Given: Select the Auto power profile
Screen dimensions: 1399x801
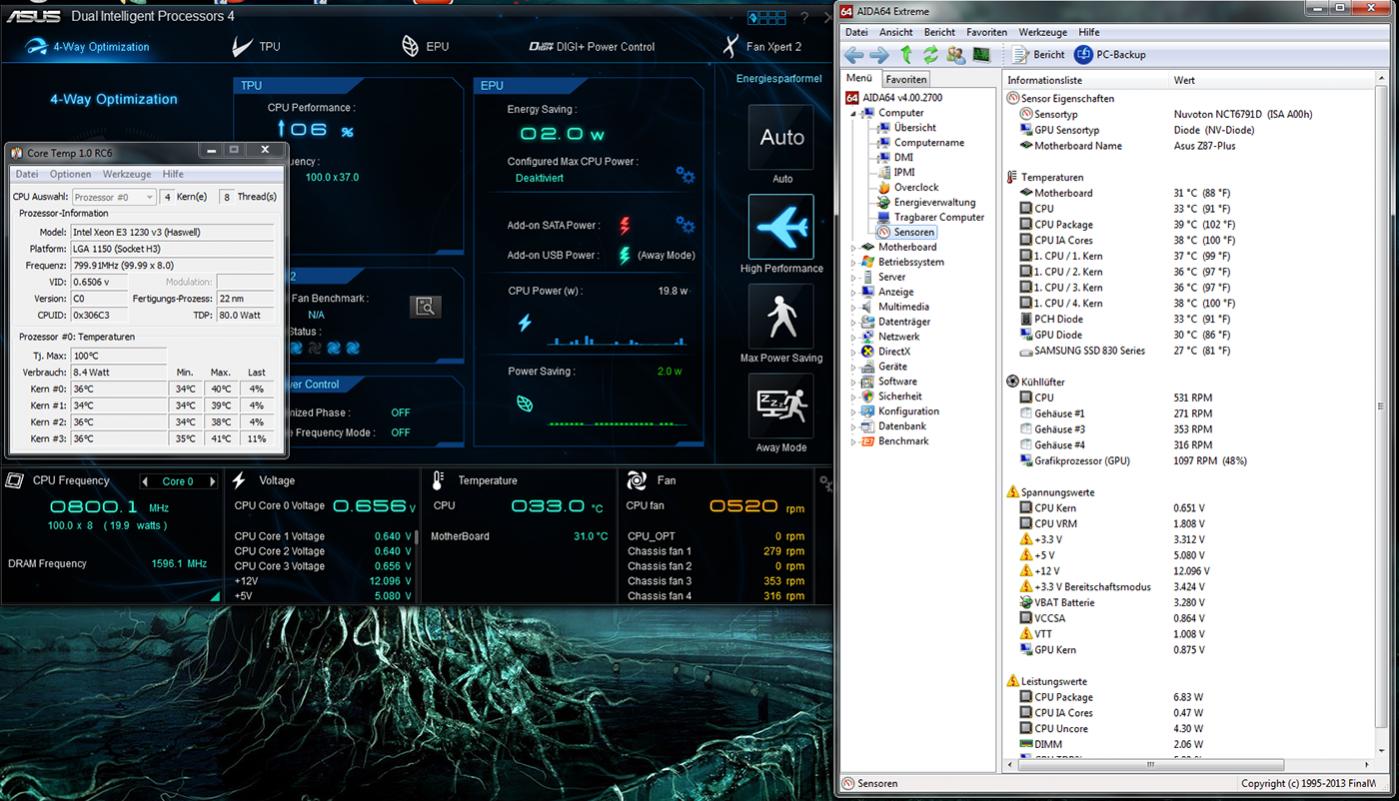Looking at the screenshot, I should (x=781, y=138).
